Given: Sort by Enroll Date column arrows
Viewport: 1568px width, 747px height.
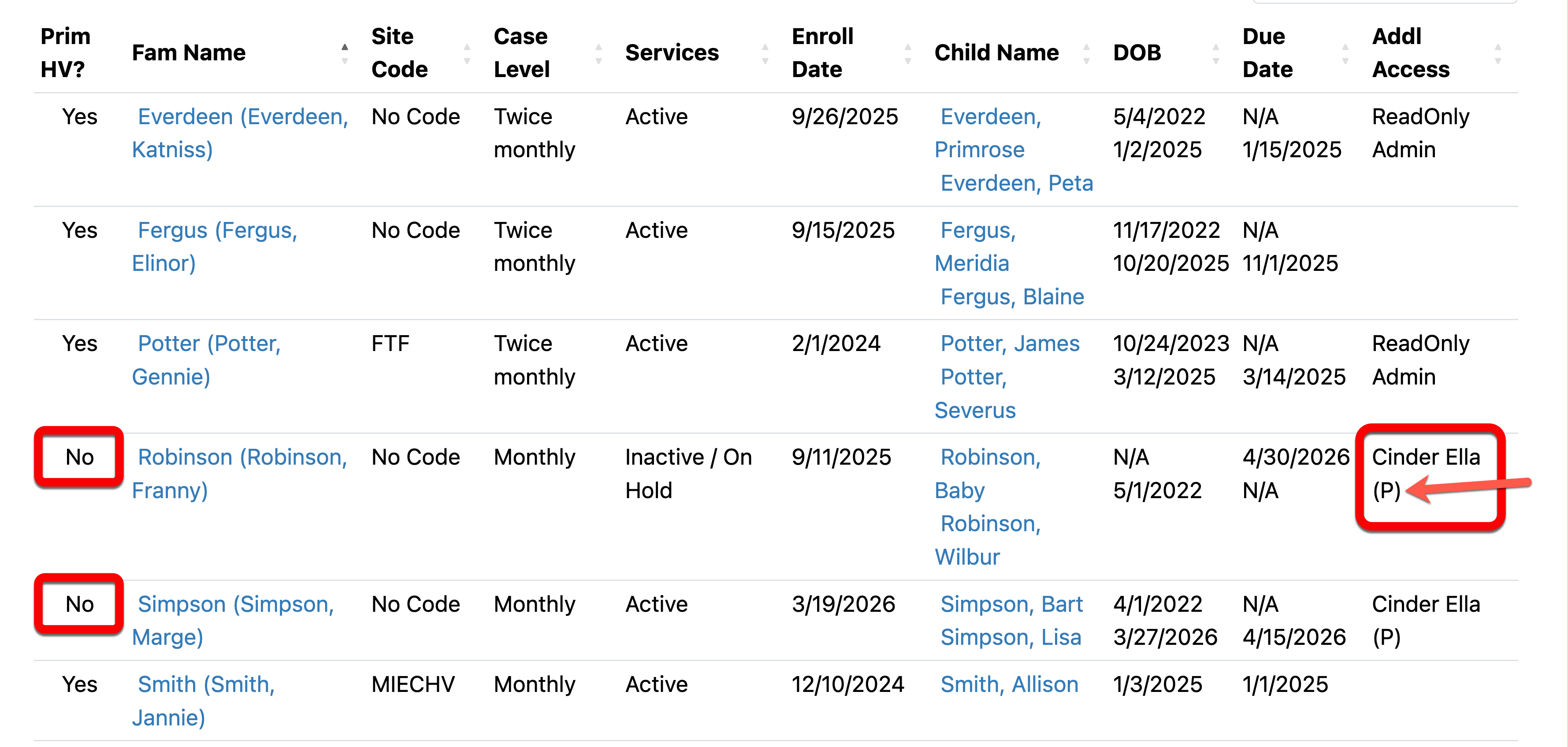Looking at the screenshot, I should 907,54.
